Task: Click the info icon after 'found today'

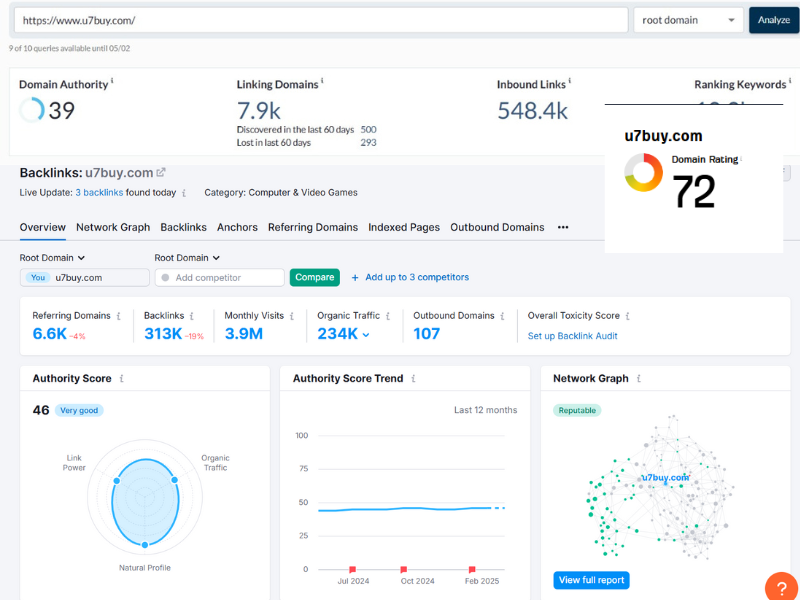Action: click(x=184, y=193)
